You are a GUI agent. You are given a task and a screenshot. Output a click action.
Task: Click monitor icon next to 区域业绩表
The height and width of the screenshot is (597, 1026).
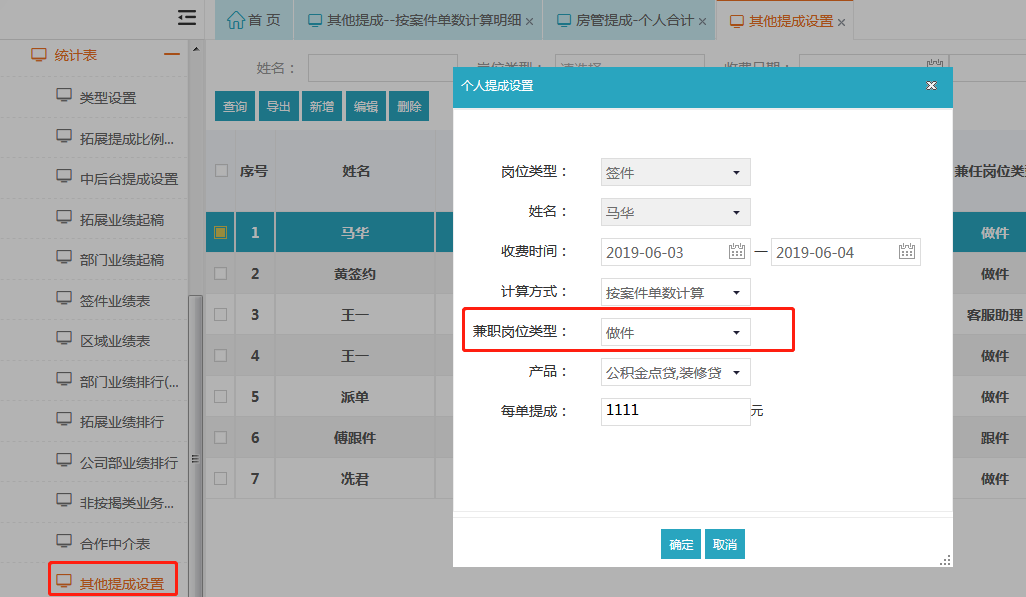tap(63, 338)
